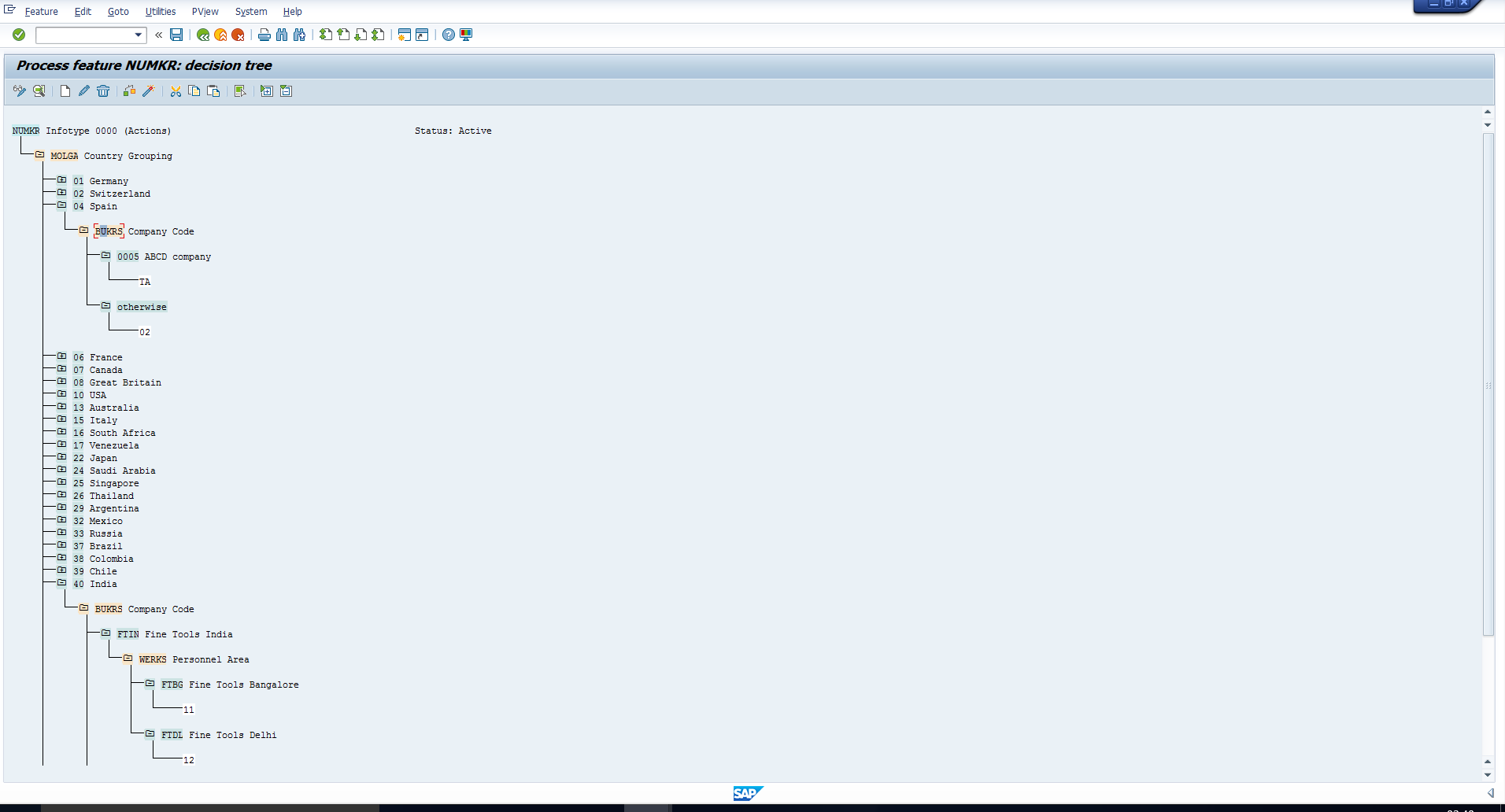Click the green Enter checkmark icon
This screenshot has height=812, width=1505.
click(19, 35)
